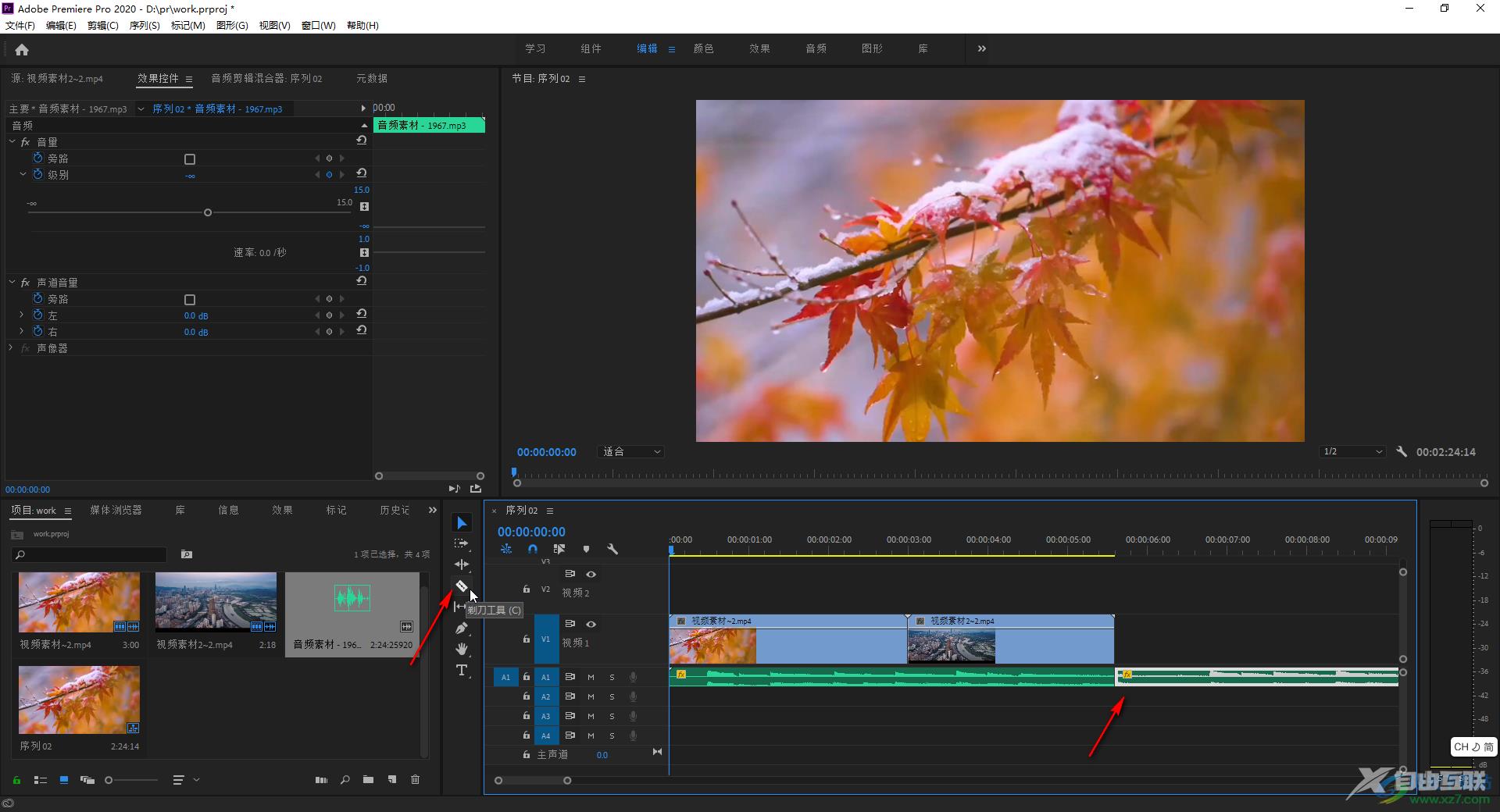
Task: Switch project panel to freeform view
Action: coord(87,779)
